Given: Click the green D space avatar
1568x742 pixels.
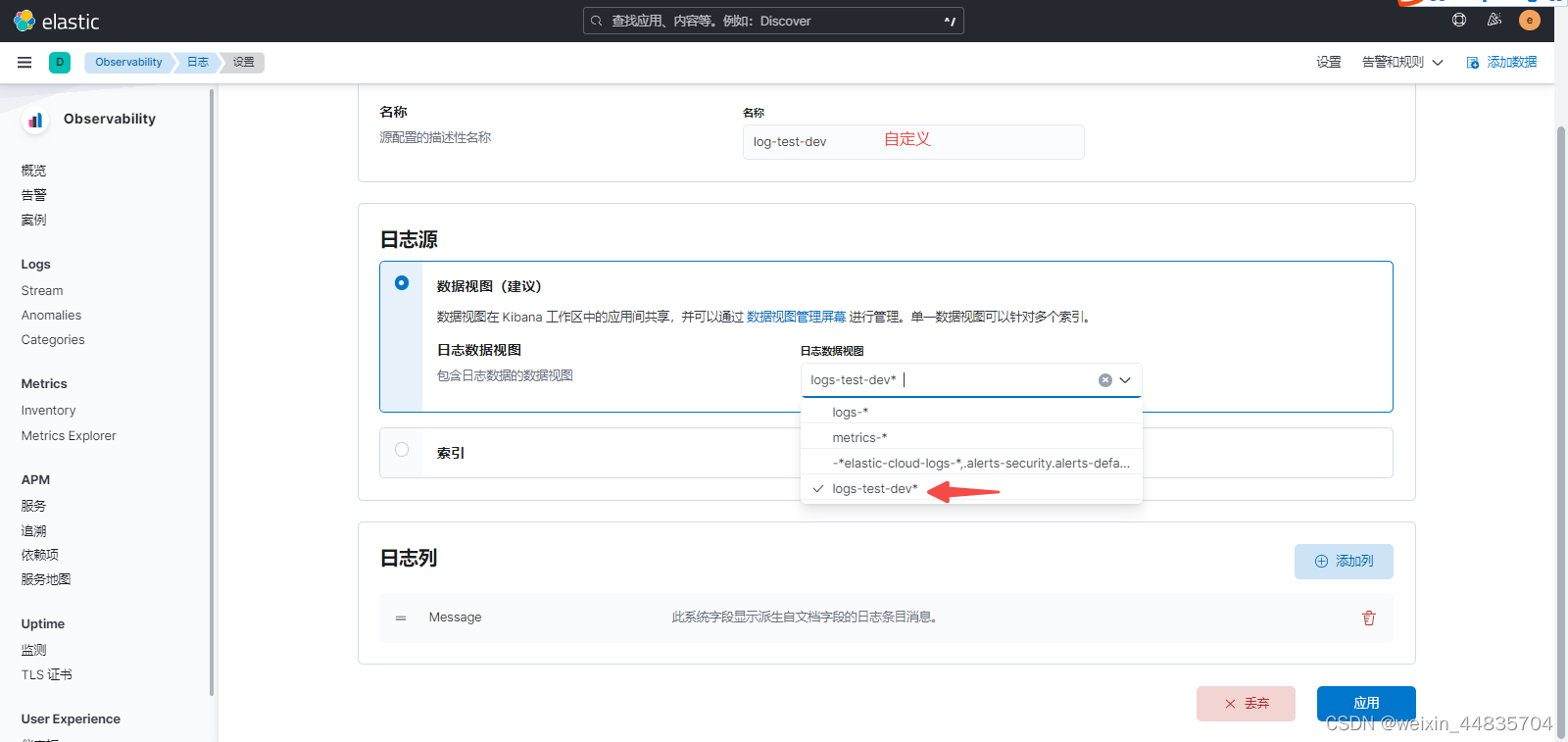Looking at the screenshot, I should click(x=60, y=62).
